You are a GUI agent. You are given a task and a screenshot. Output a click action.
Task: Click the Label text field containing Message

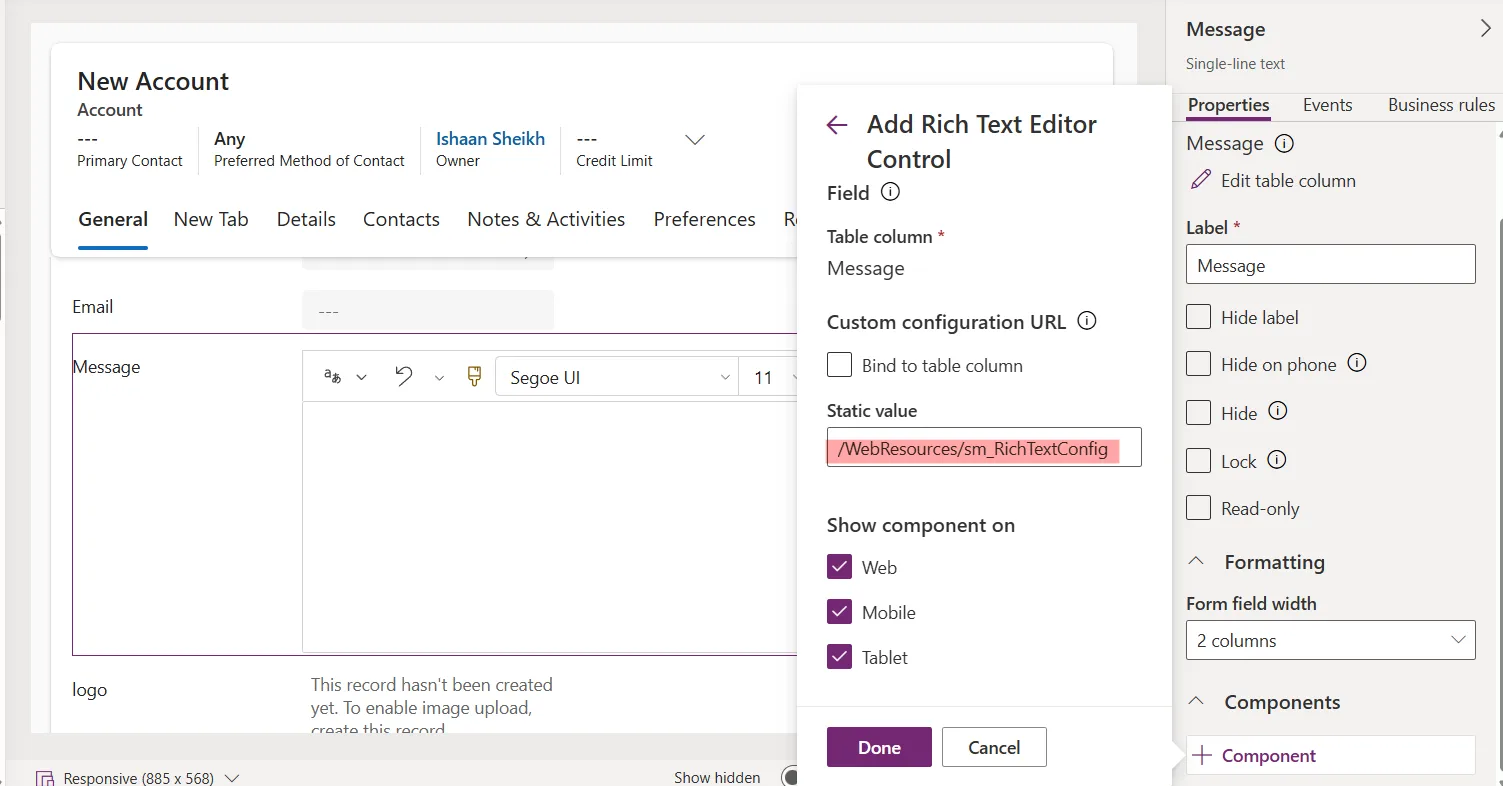point(1330,264)
